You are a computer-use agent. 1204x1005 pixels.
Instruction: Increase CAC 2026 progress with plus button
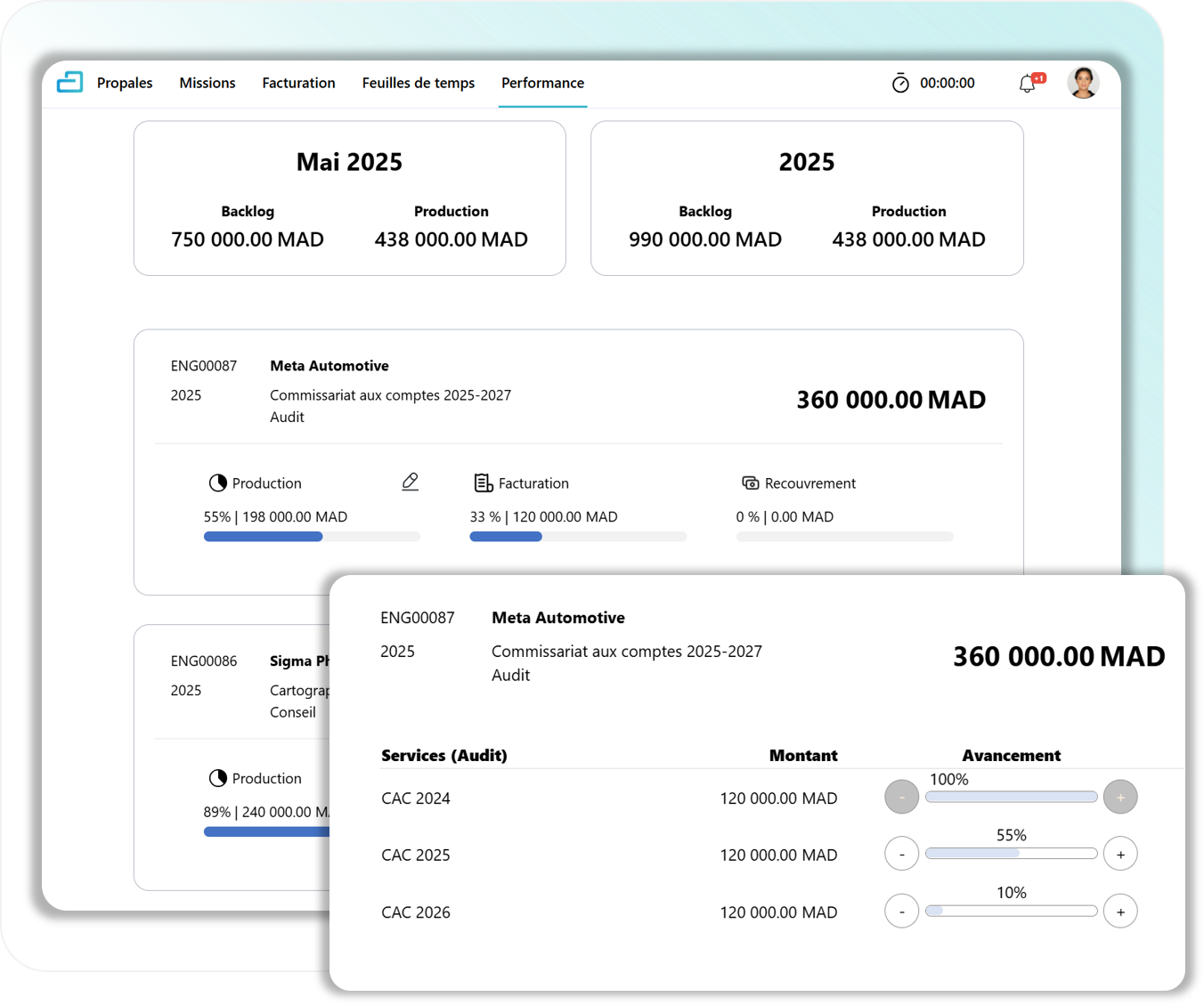(1120, 912)
